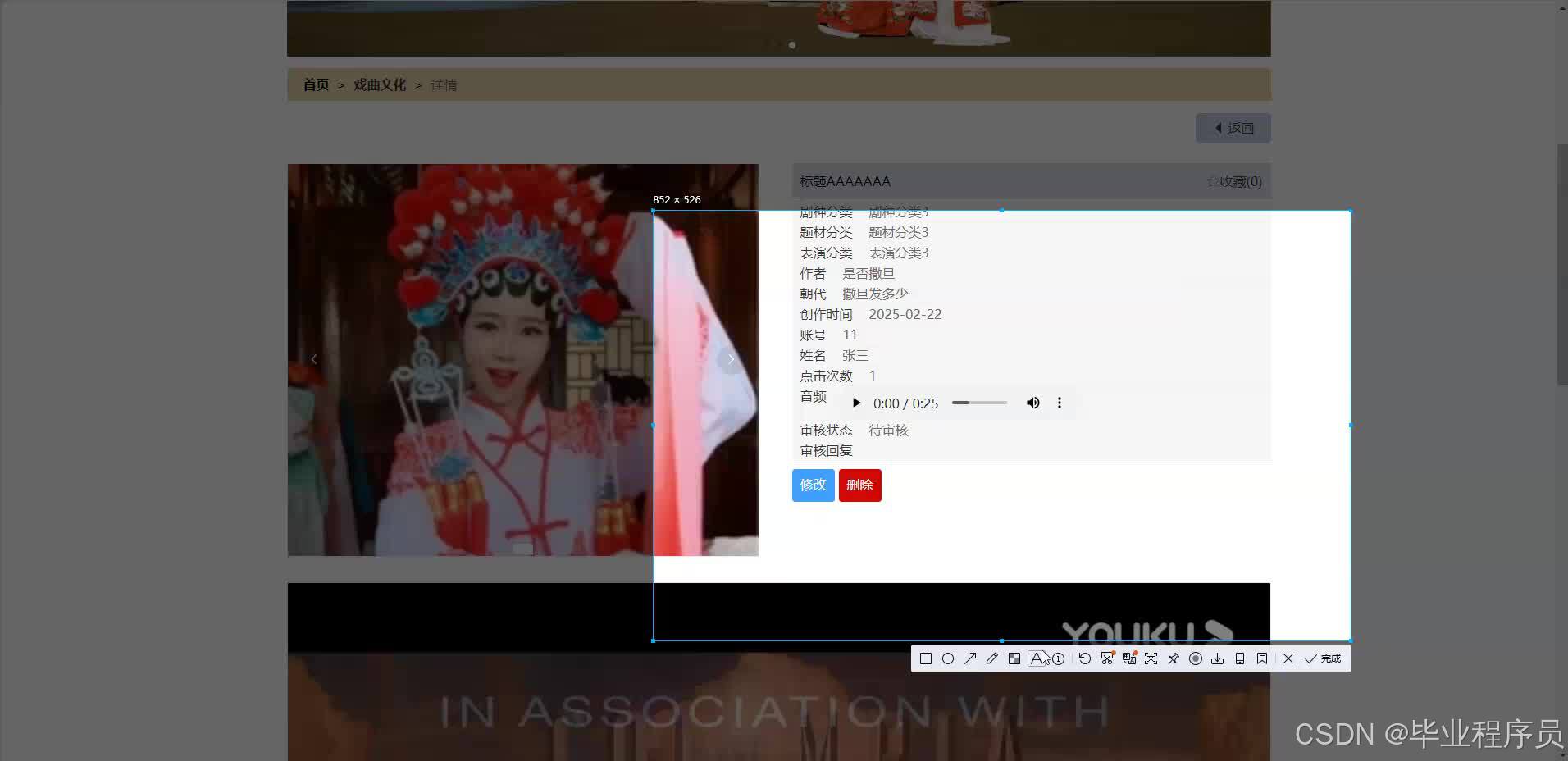Open 戏曲文化 breadcrumb link
Screen dimensions: 1568x761
[x=380, y=84]
